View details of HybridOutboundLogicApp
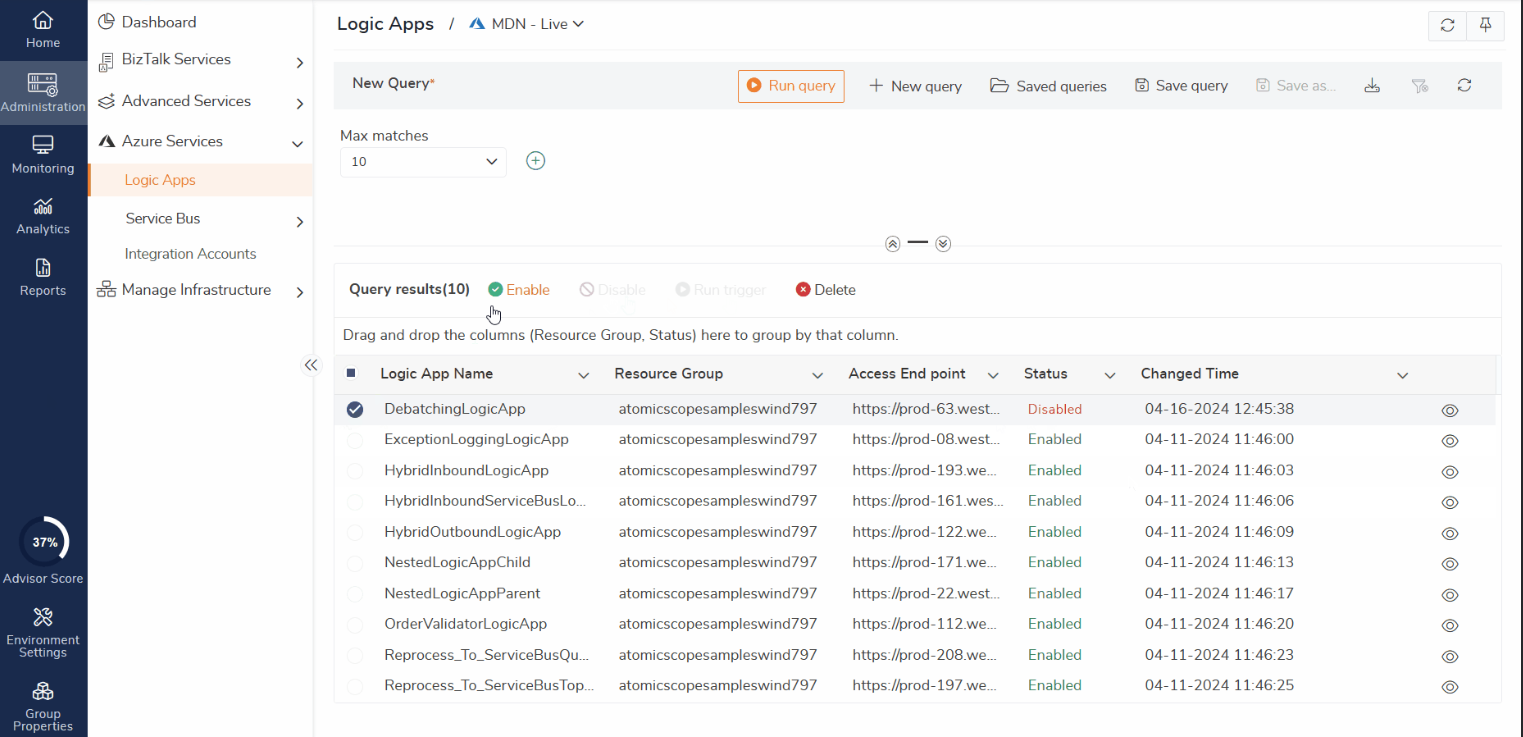 1450,533
